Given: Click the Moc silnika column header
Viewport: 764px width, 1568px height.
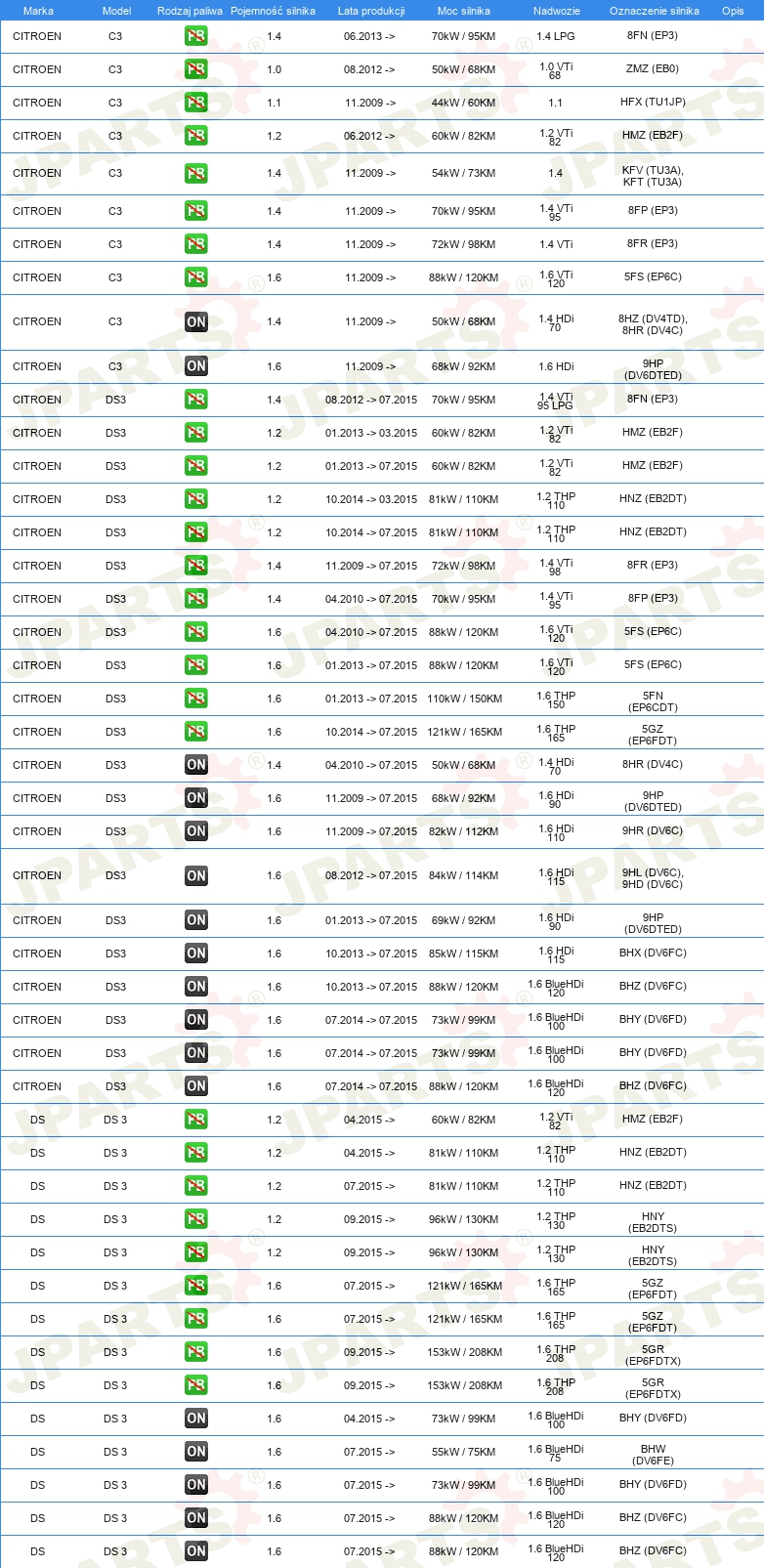Looking at the screenshot, I should point(464,11).
